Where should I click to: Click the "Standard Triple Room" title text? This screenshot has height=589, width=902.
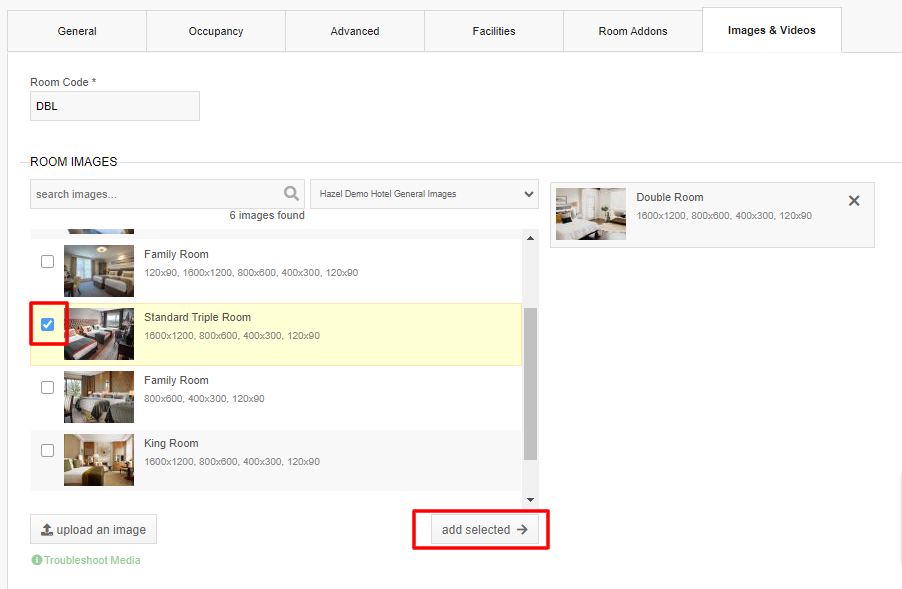[197, 317]
